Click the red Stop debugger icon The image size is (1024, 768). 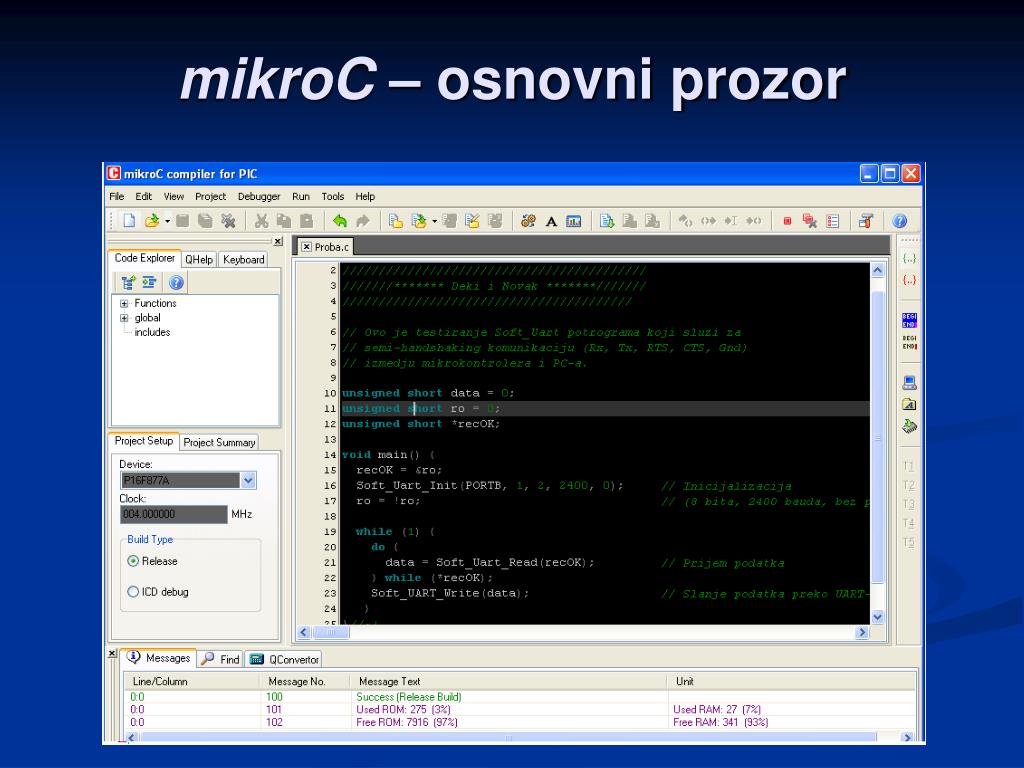click(x=787, y=221)
